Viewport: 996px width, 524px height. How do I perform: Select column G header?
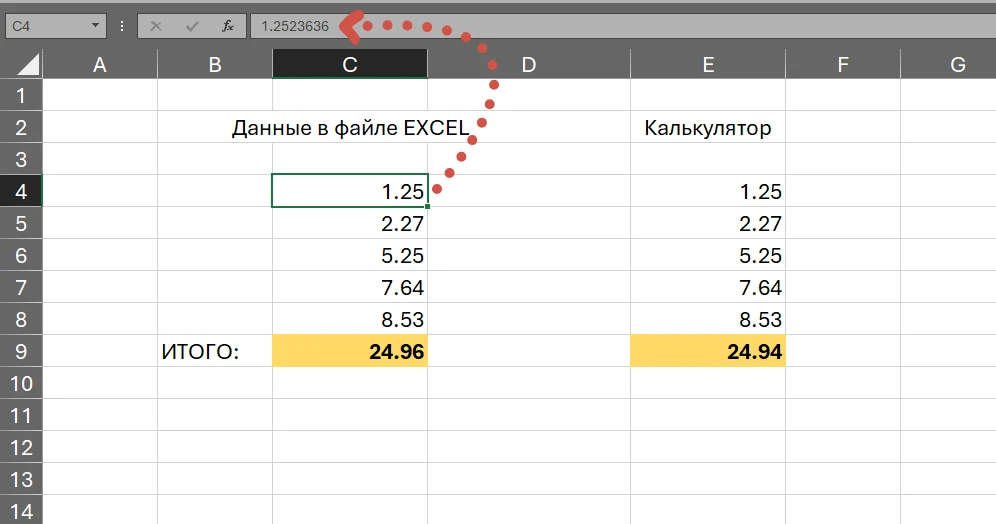point(948,64)
